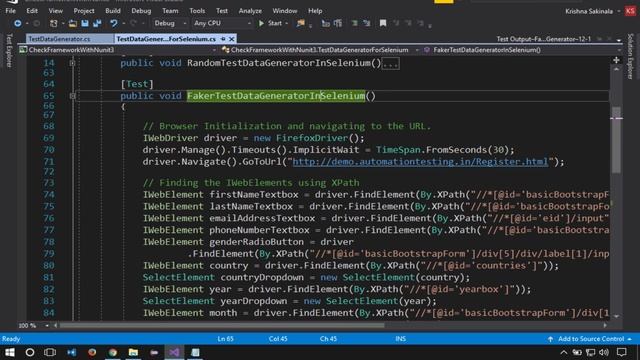The height and width of the screenshot is (360, 640).
Task: Click the KS user account badge
Action: [630, 11]
